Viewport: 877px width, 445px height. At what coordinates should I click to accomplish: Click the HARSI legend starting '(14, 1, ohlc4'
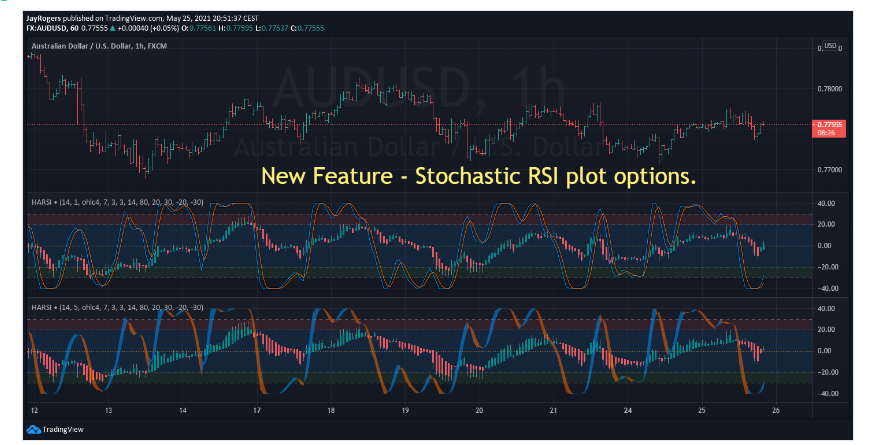point(117,202)
